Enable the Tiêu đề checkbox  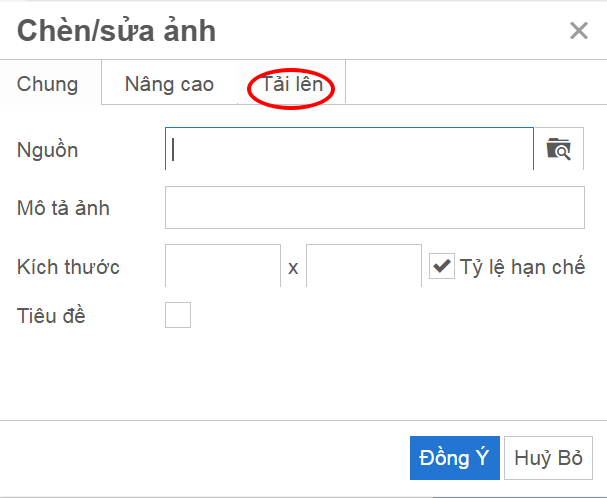(178, 315)
